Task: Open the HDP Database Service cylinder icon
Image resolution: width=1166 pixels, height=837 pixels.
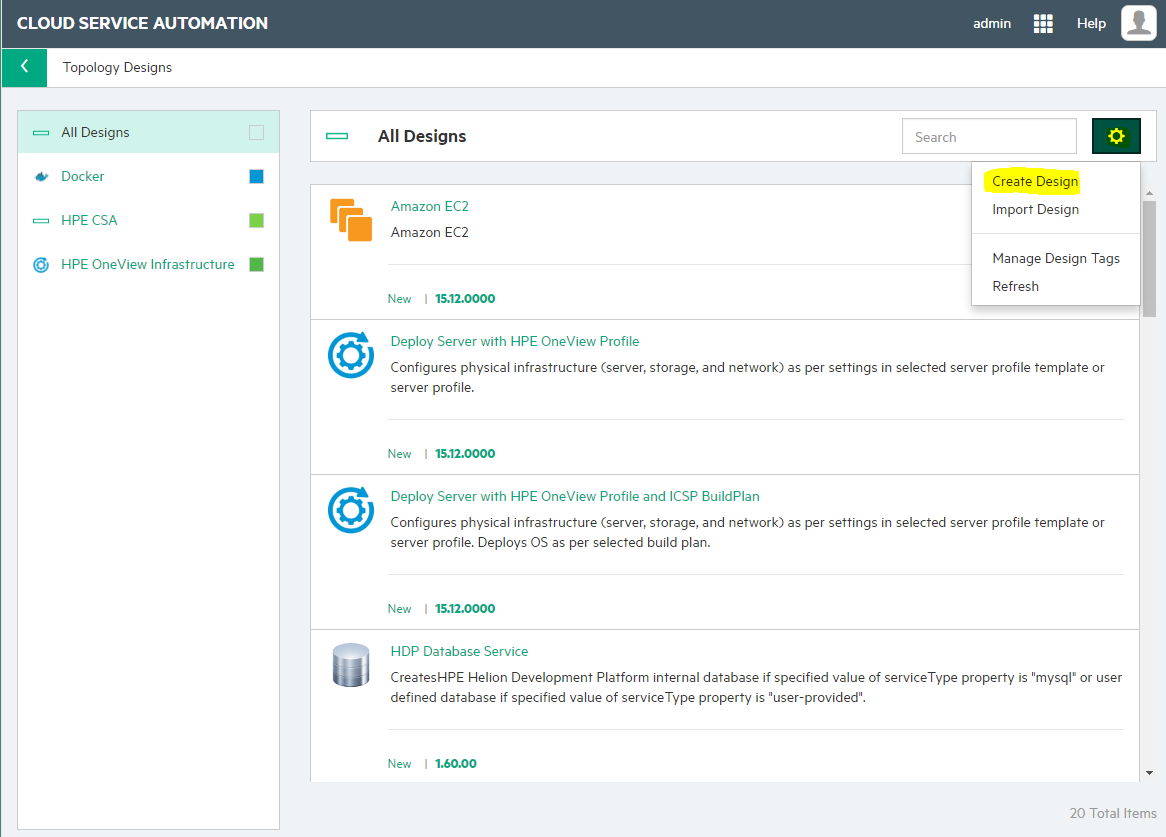Action: [351, 665]
